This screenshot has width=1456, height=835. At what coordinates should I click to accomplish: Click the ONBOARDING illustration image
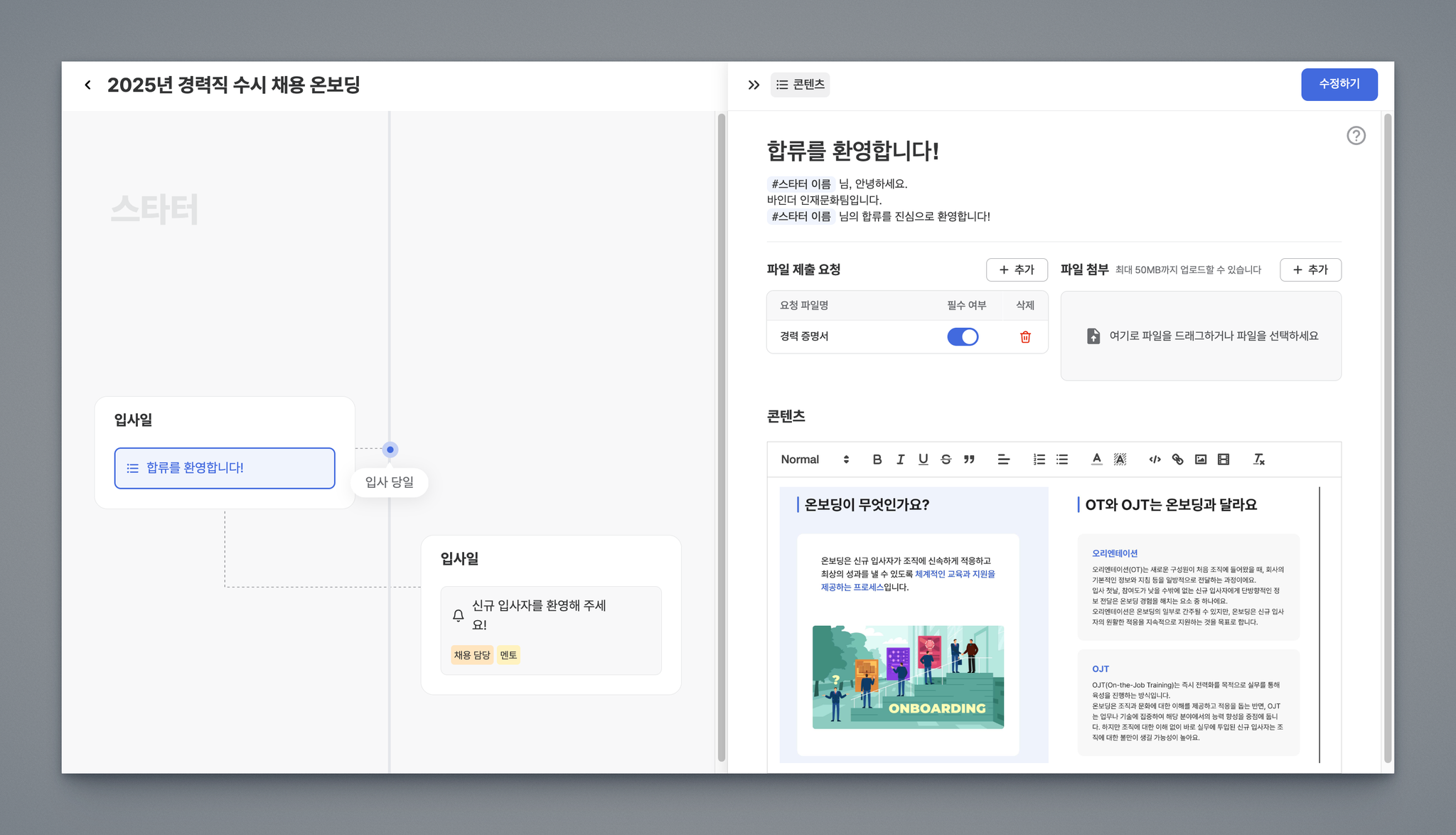908,677
